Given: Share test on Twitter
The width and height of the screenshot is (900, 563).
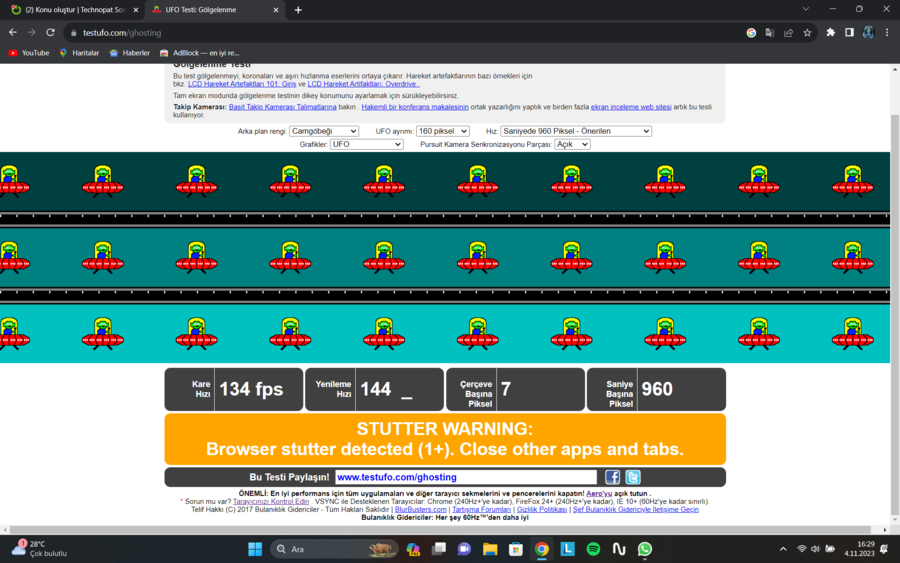Looking at the screenshot, I should click(633, 477).
